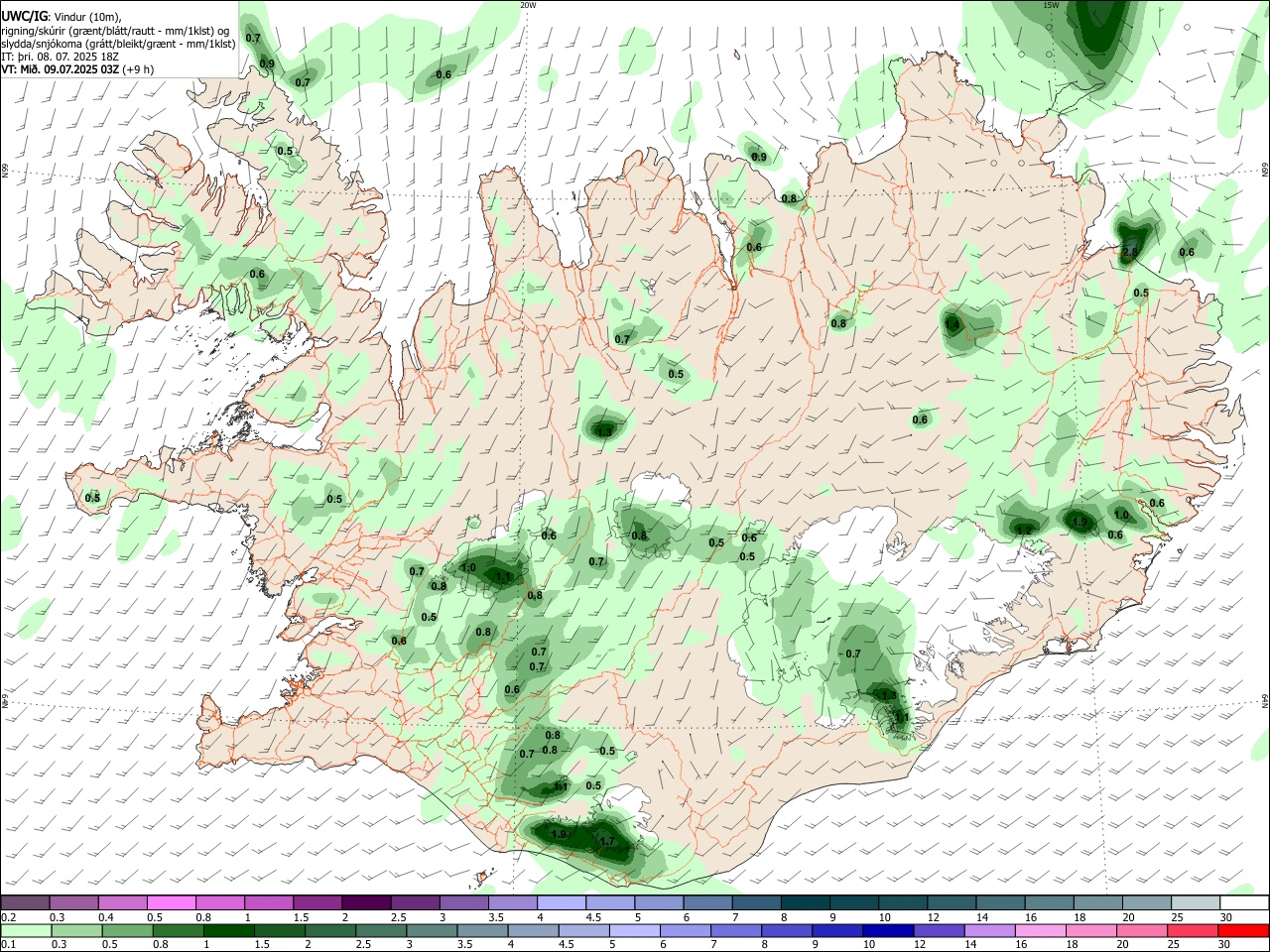Viewport: 1270px width, 952px height.
Task: Select the darkest green 1 mm rain swatch
Action: [228, 931]
